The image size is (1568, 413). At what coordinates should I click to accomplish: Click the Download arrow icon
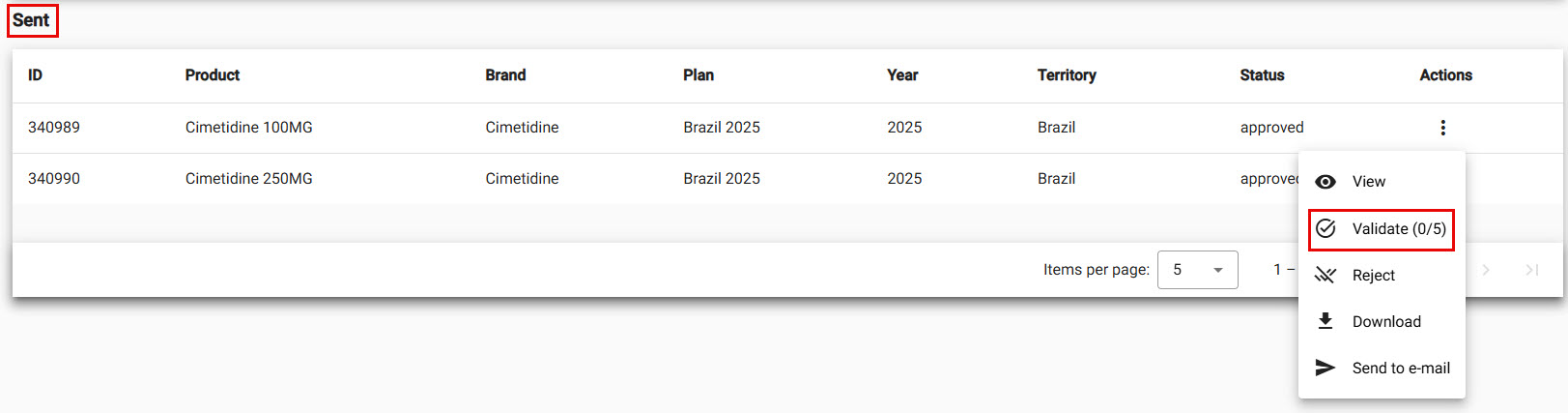[x=1326, y=321]
